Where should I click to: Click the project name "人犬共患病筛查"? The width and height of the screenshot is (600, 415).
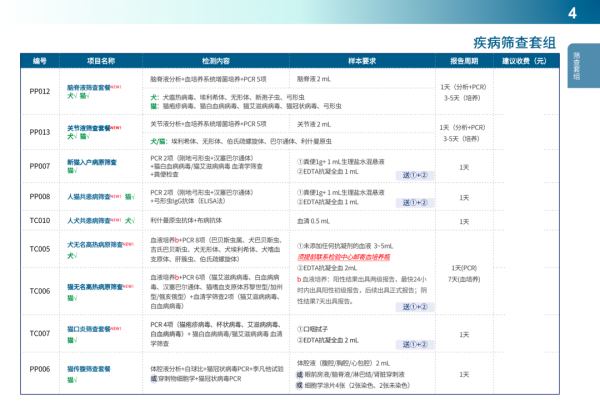89,221
